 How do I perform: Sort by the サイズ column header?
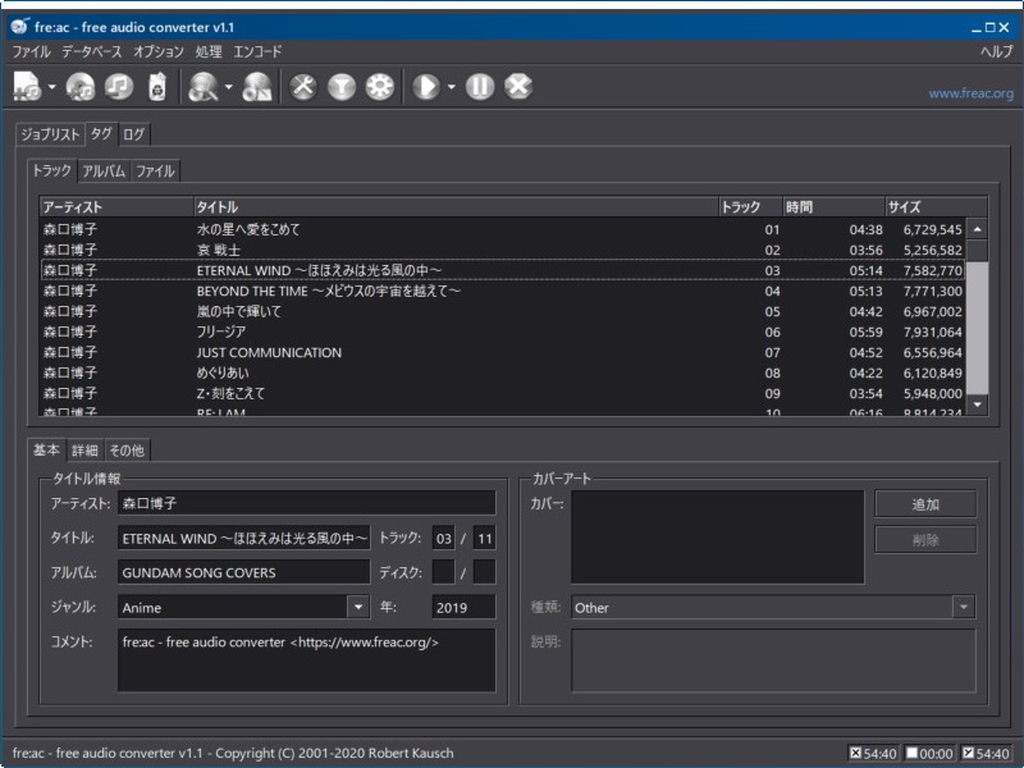pyautogui.click(x=936, y=207)
